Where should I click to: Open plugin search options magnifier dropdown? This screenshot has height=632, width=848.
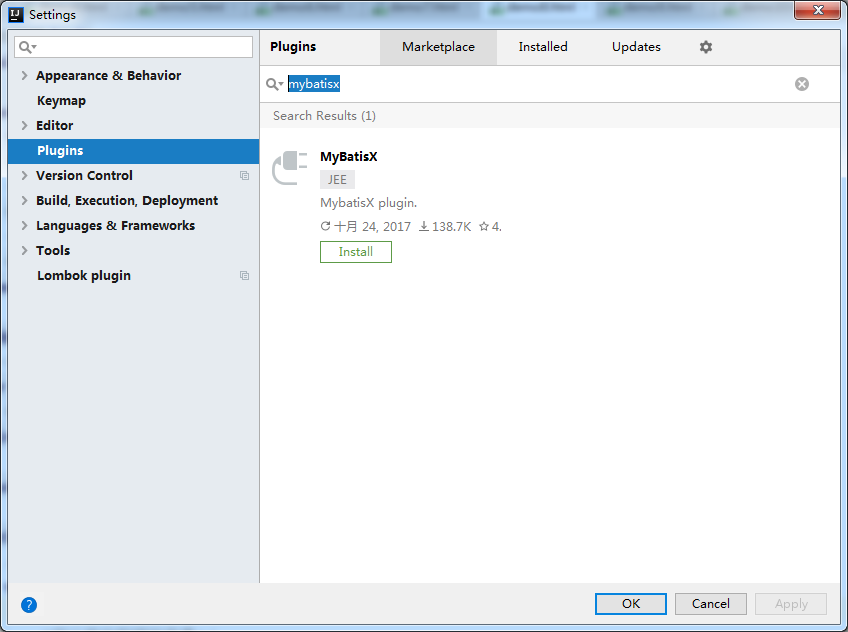274,84
